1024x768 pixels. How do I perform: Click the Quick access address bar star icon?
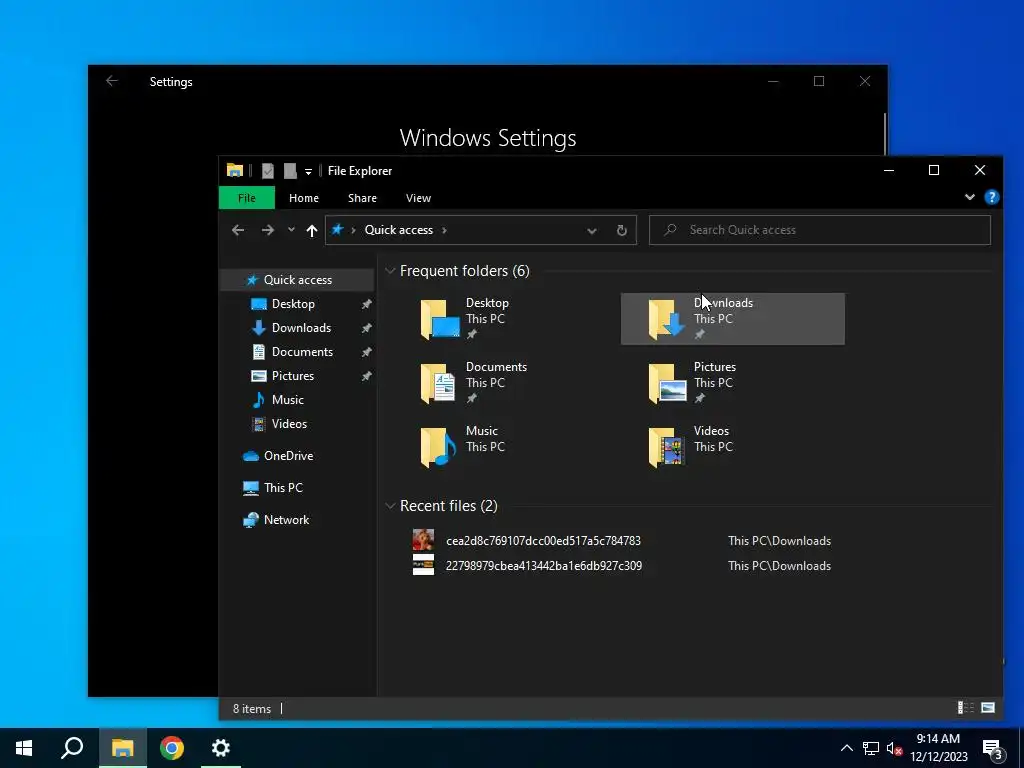[338, 230]
